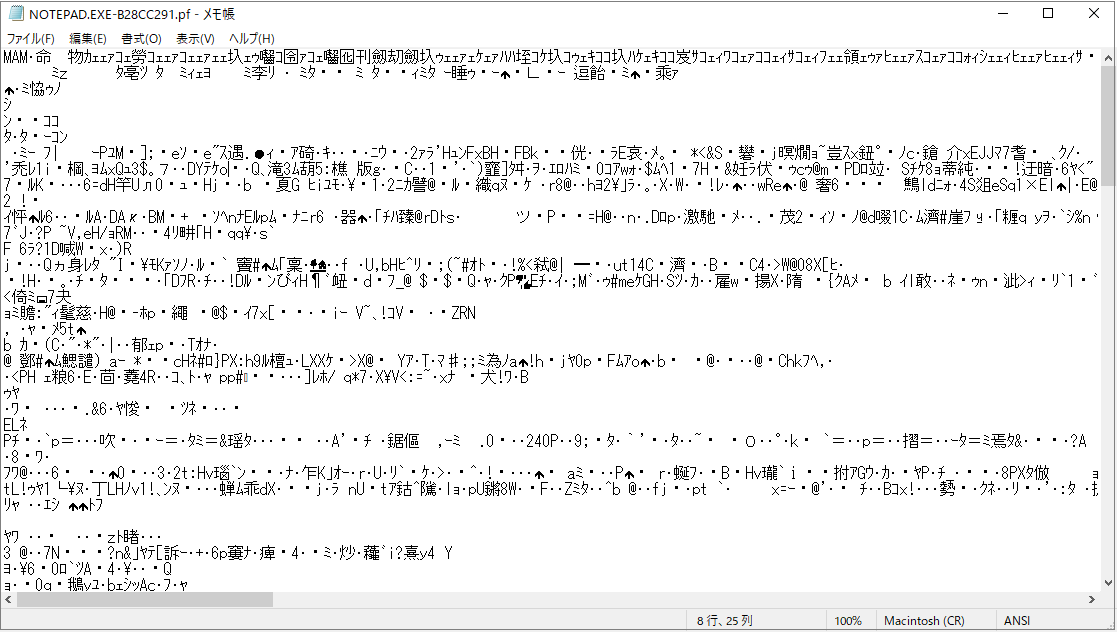1117x632 pixels.
Task: Click the title NOTEPAD.EXE-B28CC291.pf - メモ帳
Action: [132, 14]
